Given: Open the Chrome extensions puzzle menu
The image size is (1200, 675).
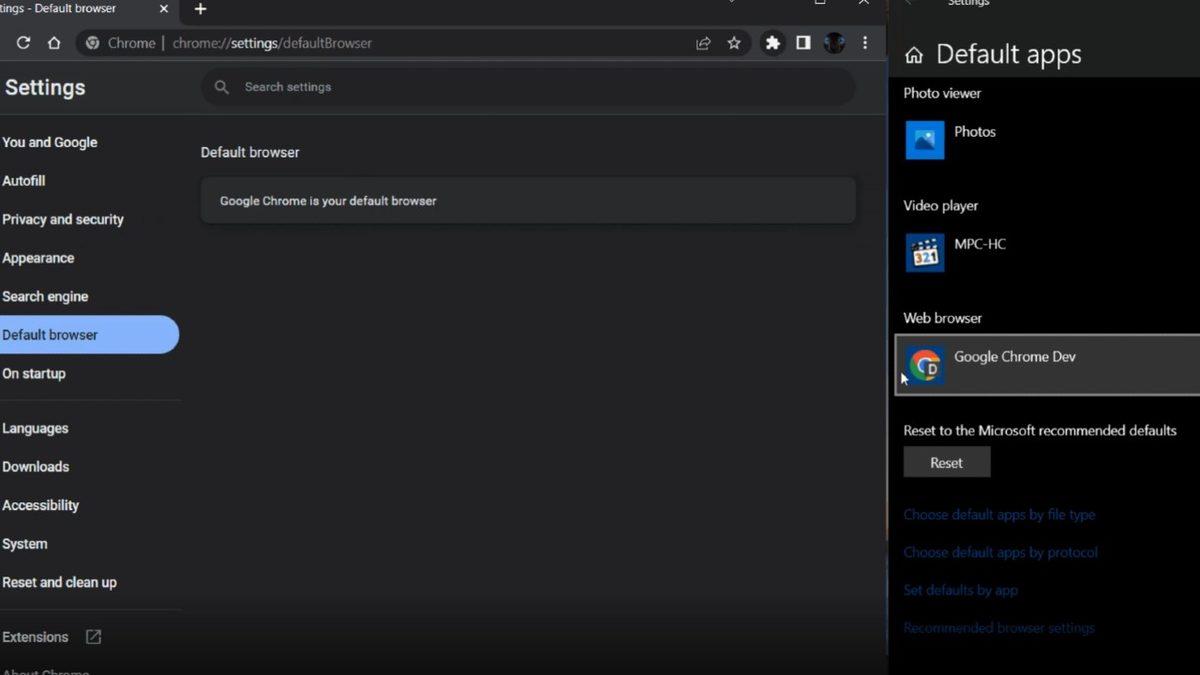Looking at the screenshot, I should pos(772,43).
